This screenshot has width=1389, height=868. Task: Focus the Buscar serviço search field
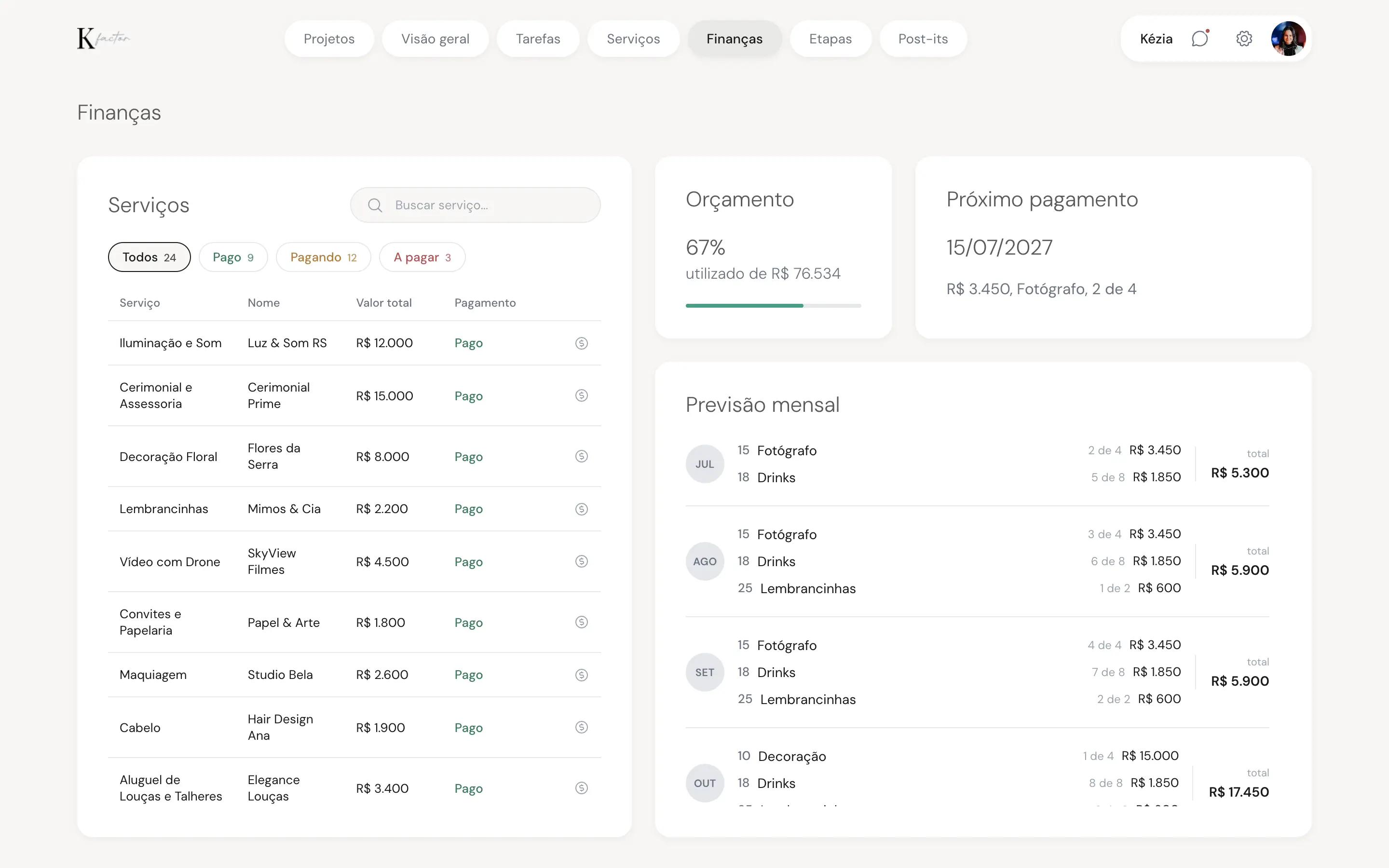click(475, 205)
